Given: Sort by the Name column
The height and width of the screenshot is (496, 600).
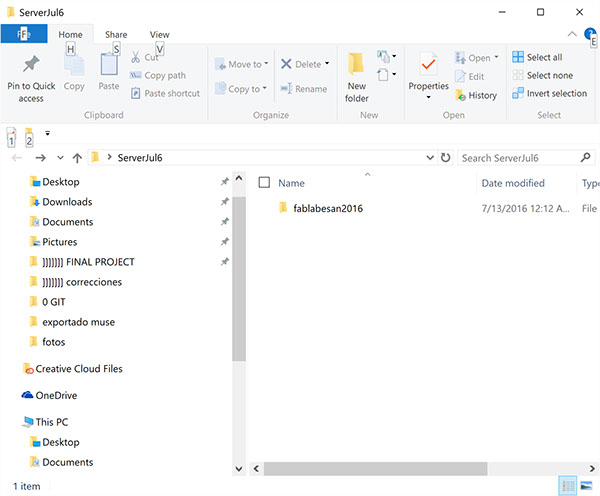Looking at the screenshot, I should (292, 183).
